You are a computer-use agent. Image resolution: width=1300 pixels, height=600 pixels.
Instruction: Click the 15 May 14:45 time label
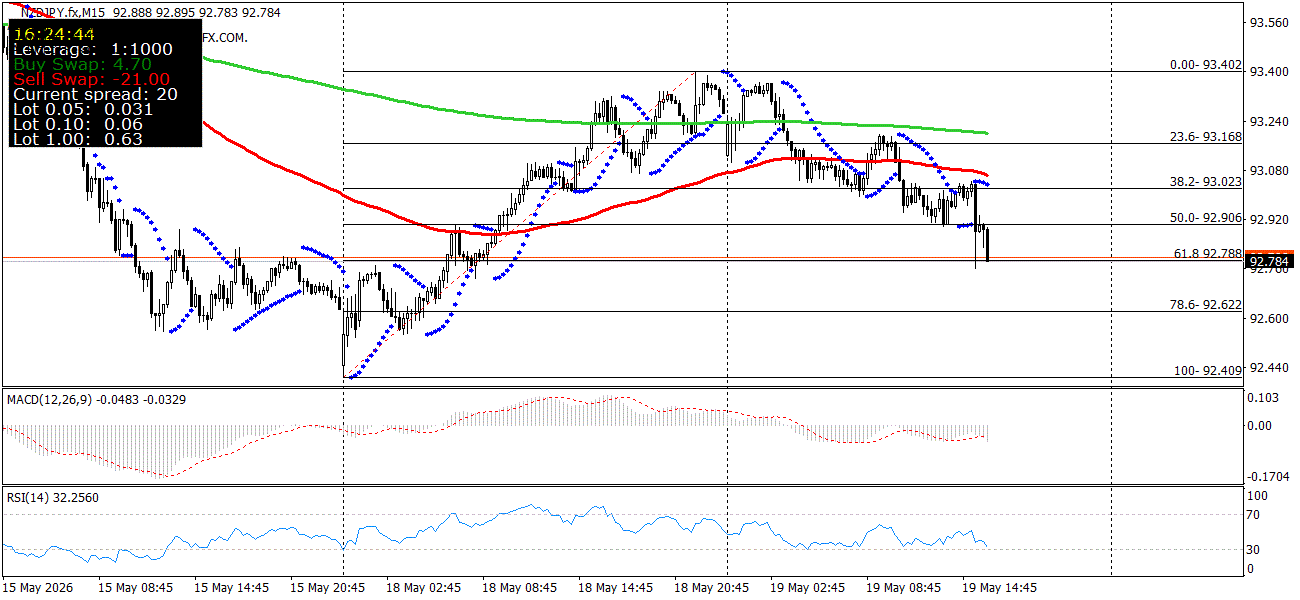pyautogui.click(x=231, y=587)
